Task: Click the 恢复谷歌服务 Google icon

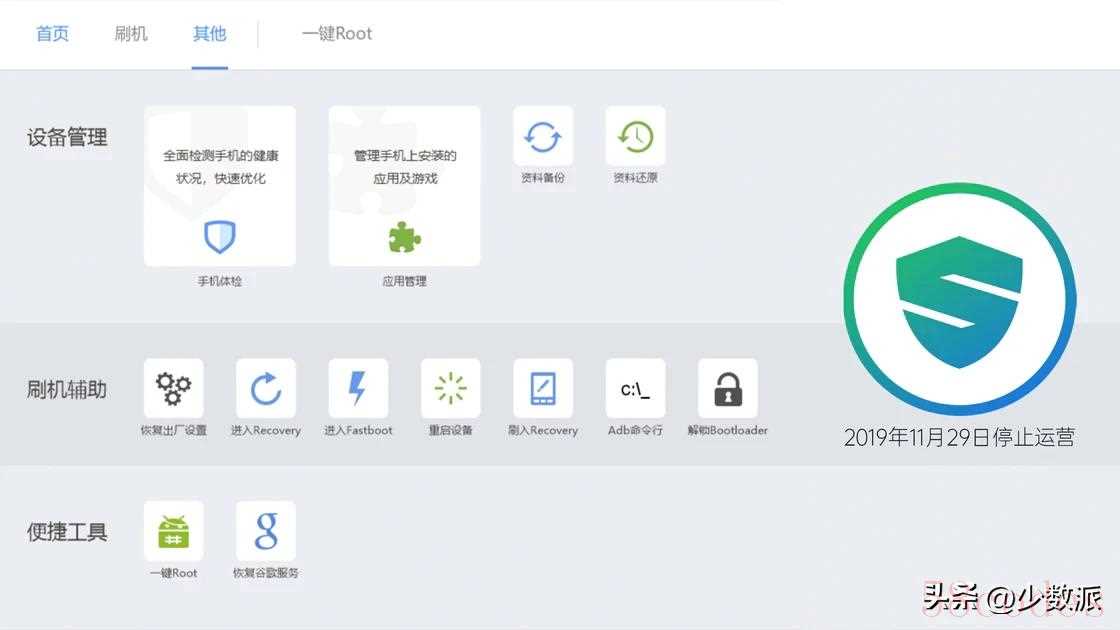Action: coord(265,531)
